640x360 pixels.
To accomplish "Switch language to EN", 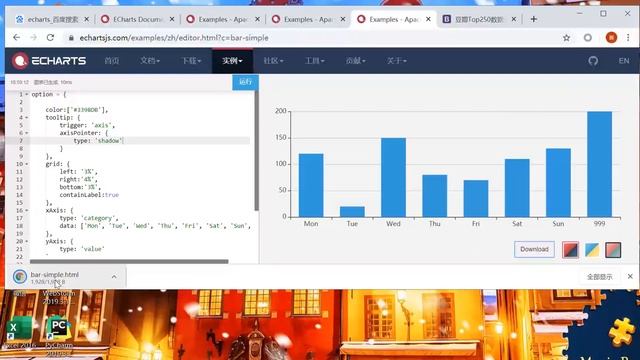I will (x=624, y=61).
